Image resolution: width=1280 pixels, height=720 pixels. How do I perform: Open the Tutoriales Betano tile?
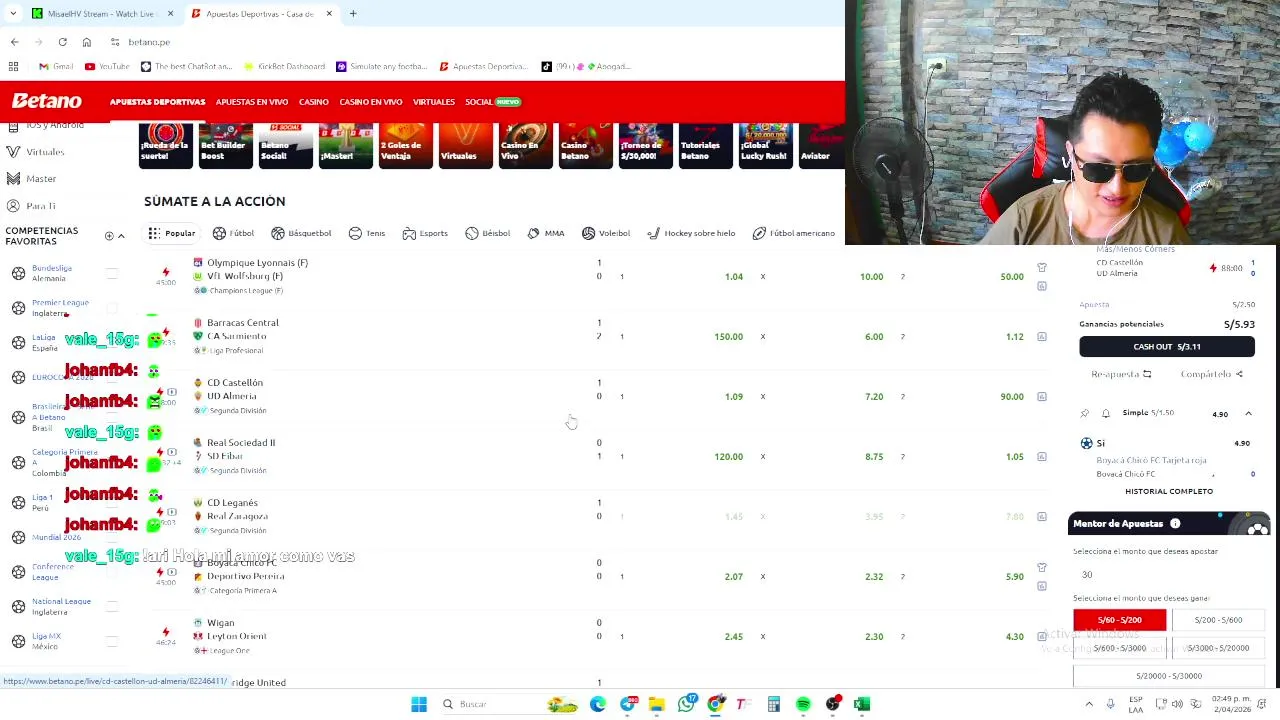705,144
